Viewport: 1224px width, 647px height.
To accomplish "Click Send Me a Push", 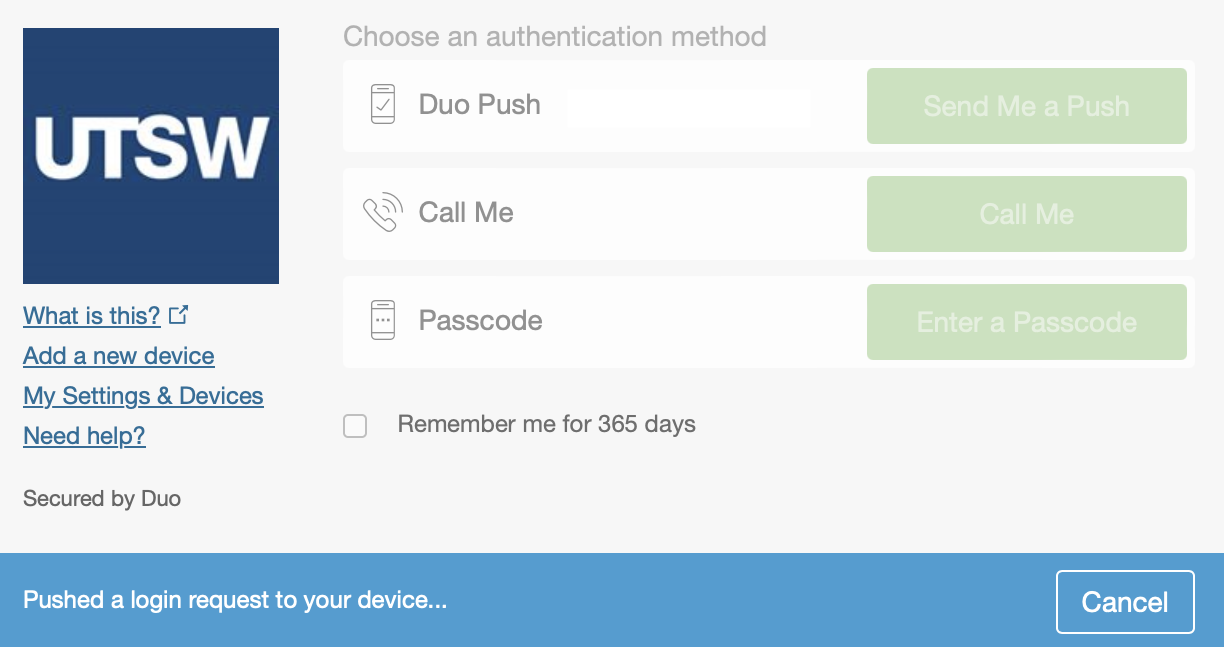I will [1026, 105].
